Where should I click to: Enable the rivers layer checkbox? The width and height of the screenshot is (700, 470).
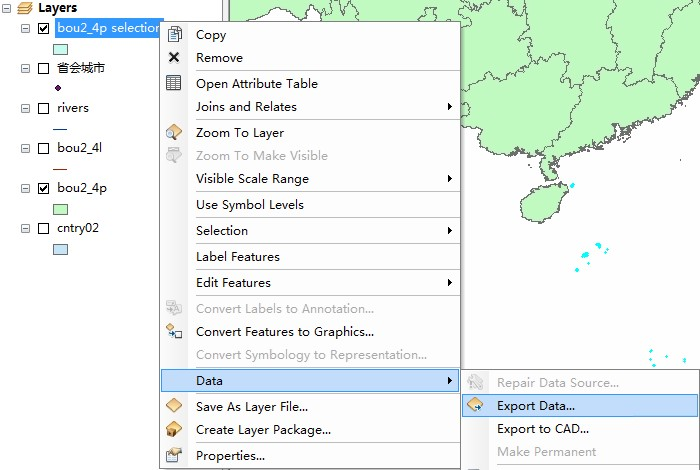(x=43, y=108)
